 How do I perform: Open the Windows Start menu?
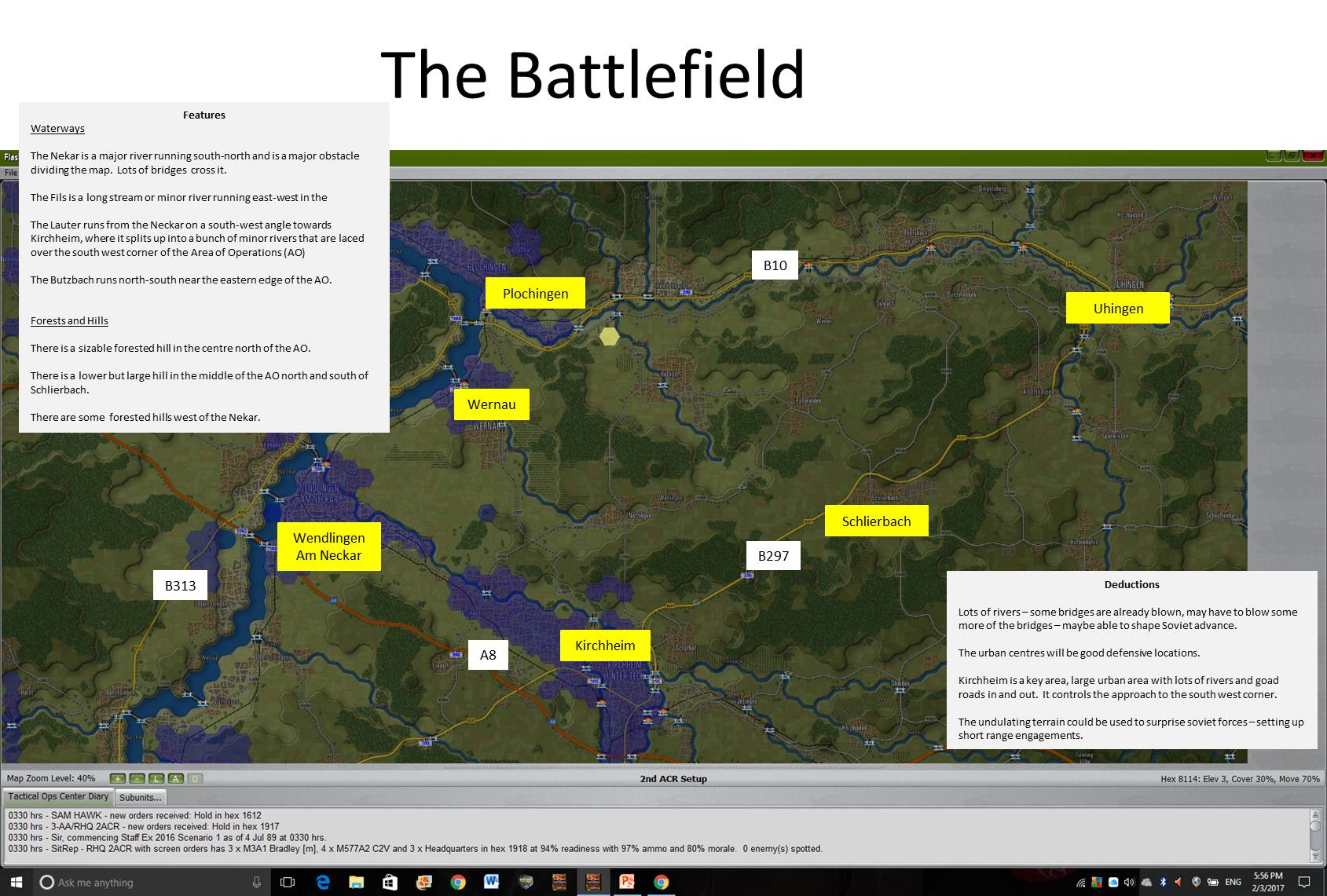pyautogui.click(x=16, y=882)
